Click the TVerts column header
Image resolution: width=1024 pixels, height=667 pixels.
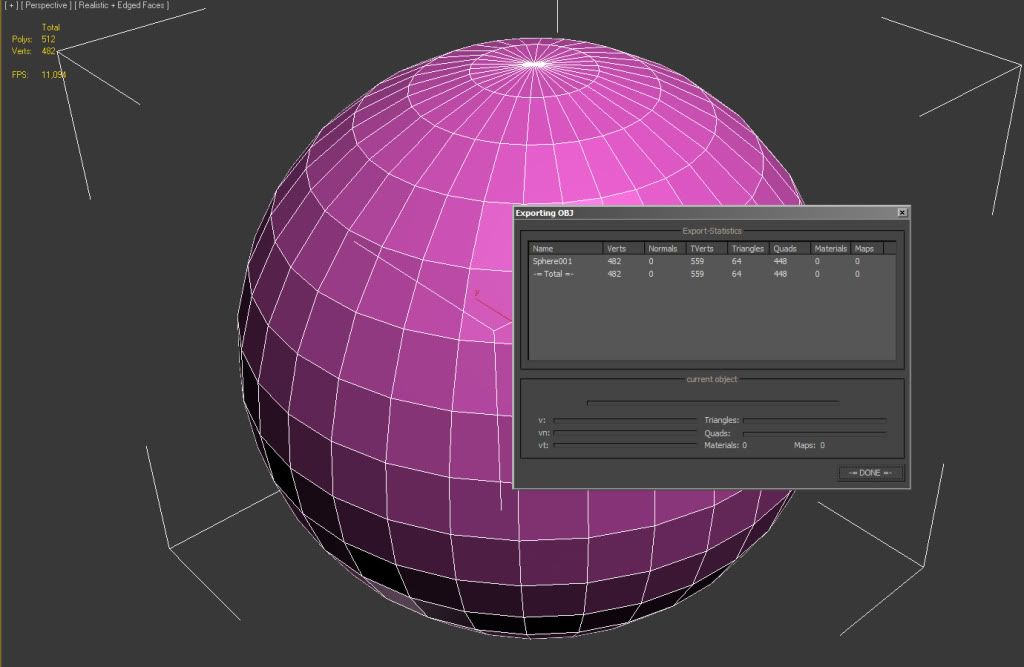click(703, 248)
